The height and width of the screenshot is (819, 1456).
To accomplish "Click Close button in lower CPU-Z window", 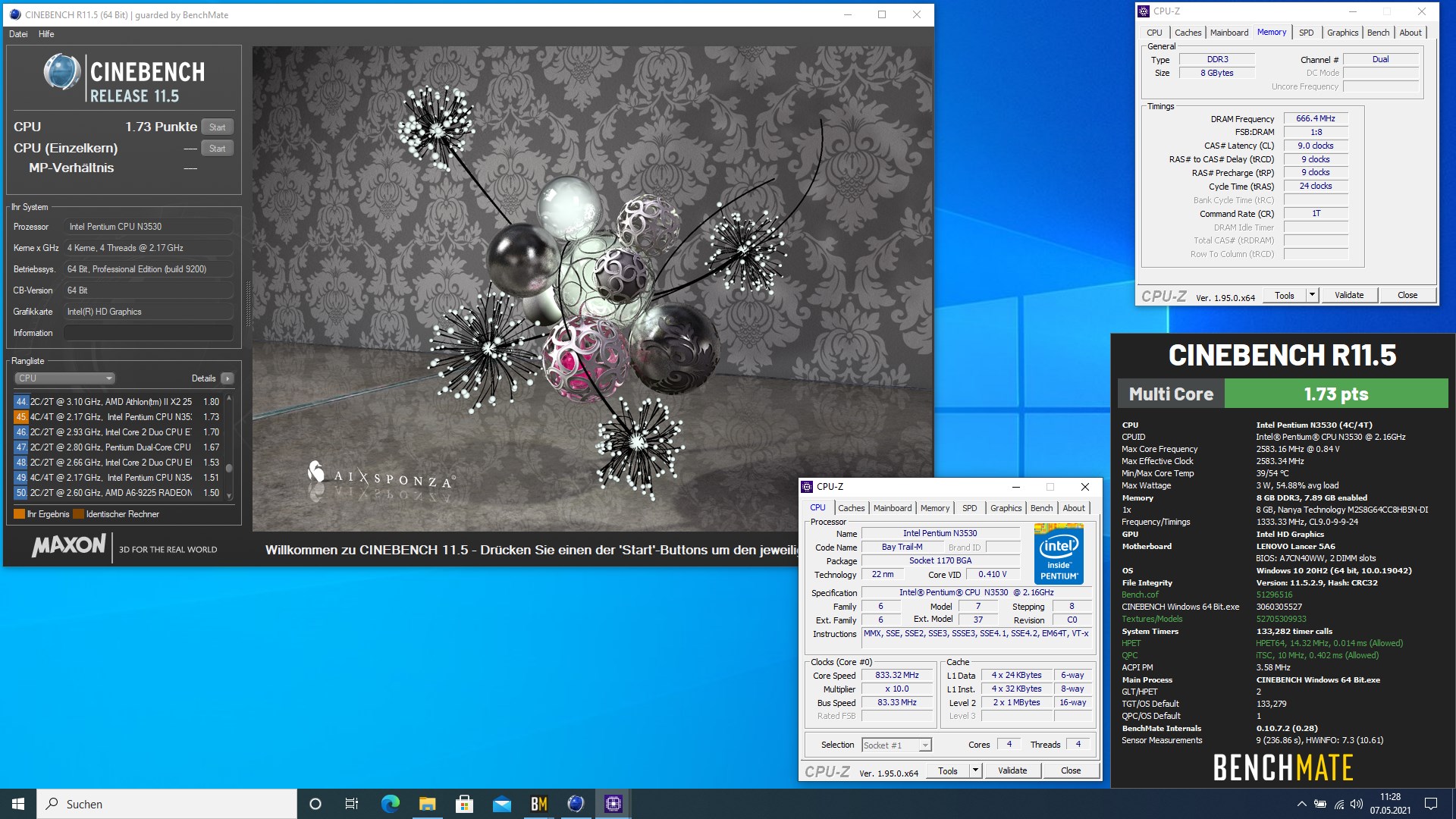I will [1071, 771].
